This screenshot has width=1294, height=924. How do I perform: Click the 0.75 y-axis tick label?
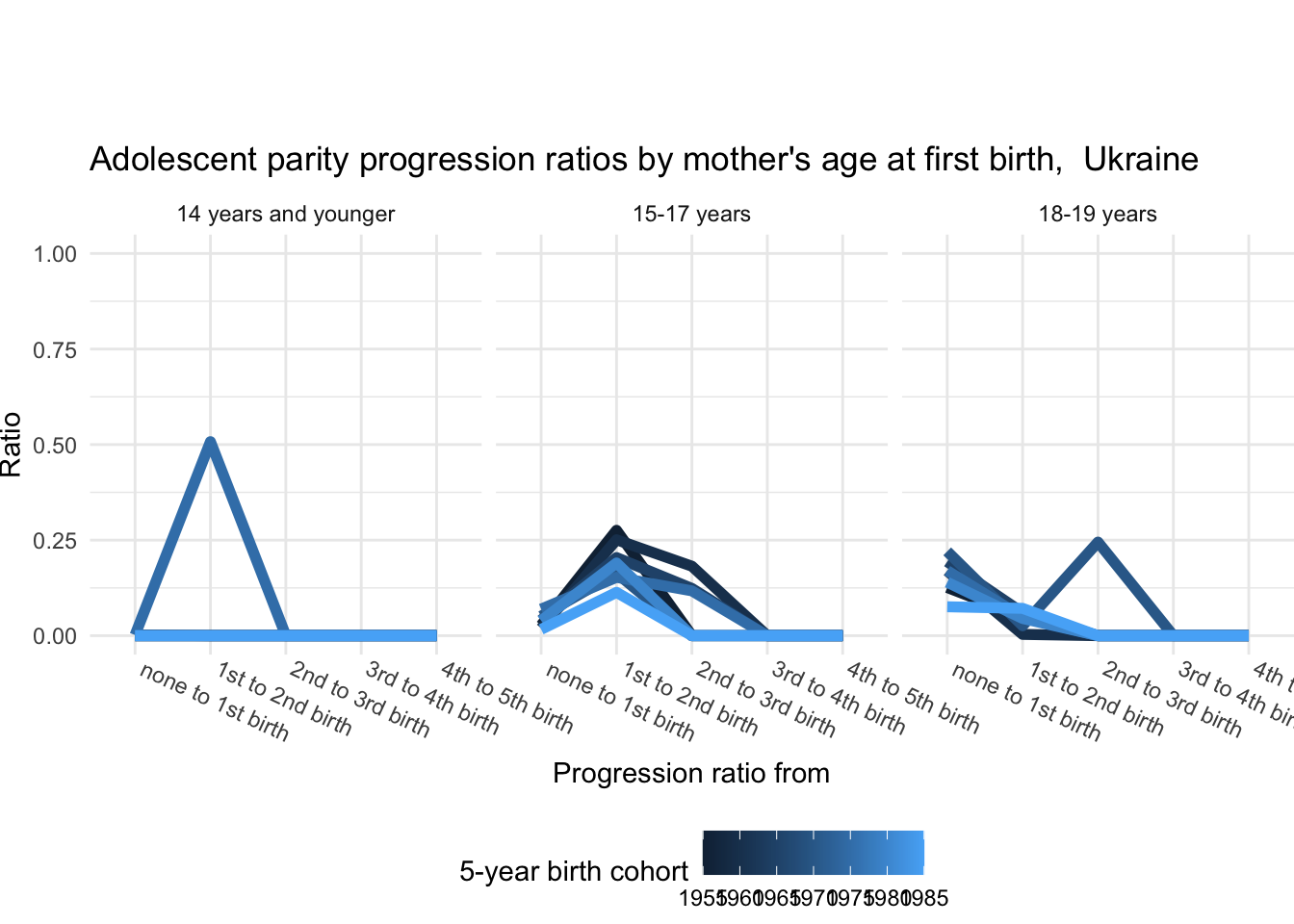(x=55, y=349)
